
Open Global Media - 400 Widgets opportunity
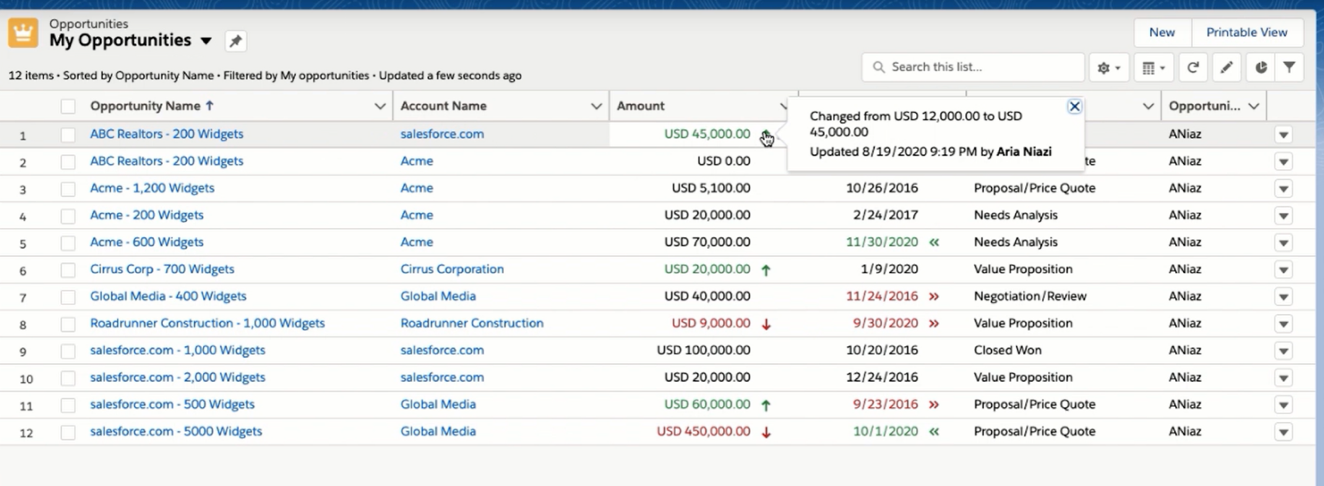168,296
